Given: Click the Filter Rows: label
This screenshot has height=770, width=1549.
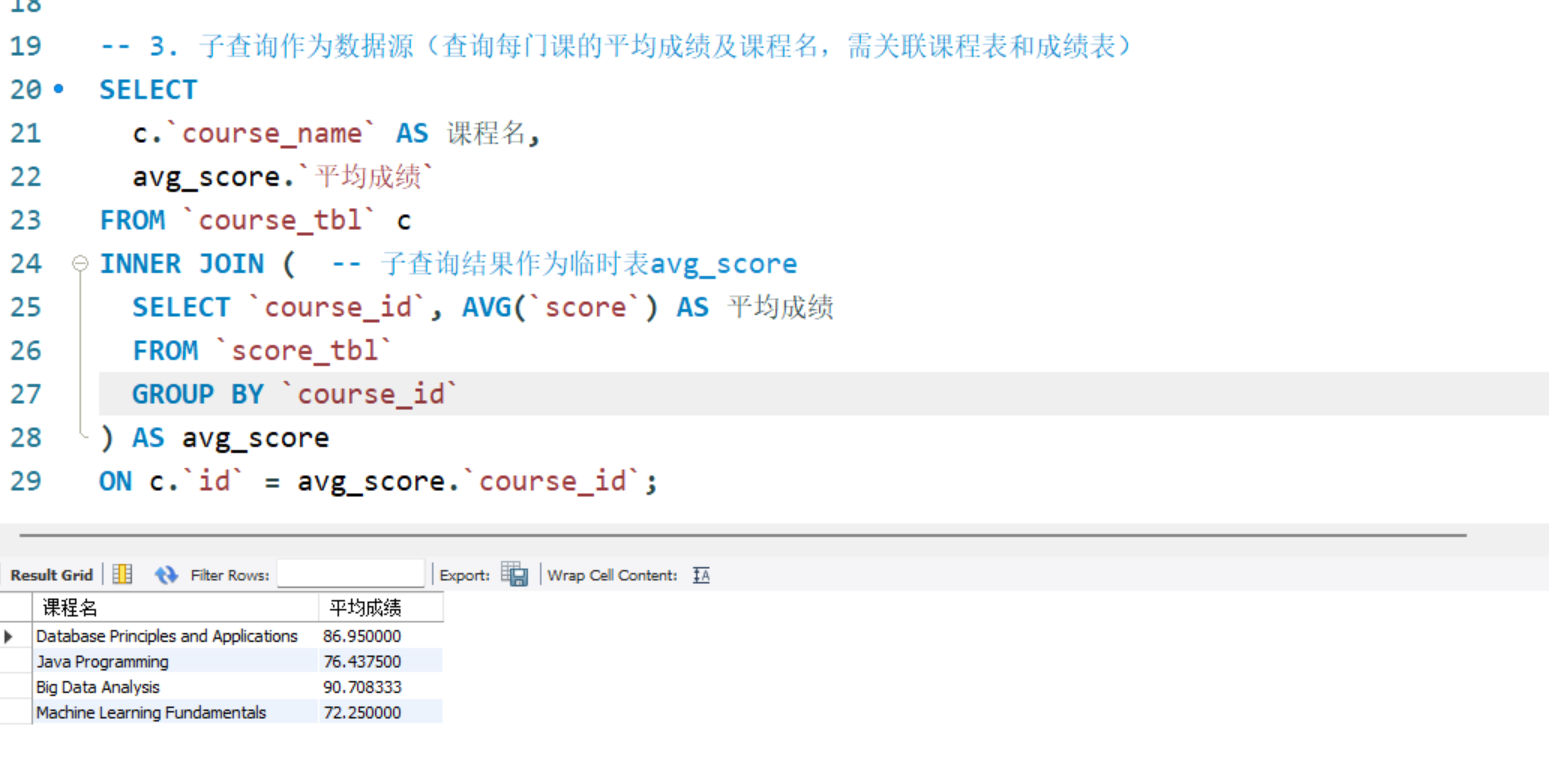Looking at the screenshot, I should (230, 575).
